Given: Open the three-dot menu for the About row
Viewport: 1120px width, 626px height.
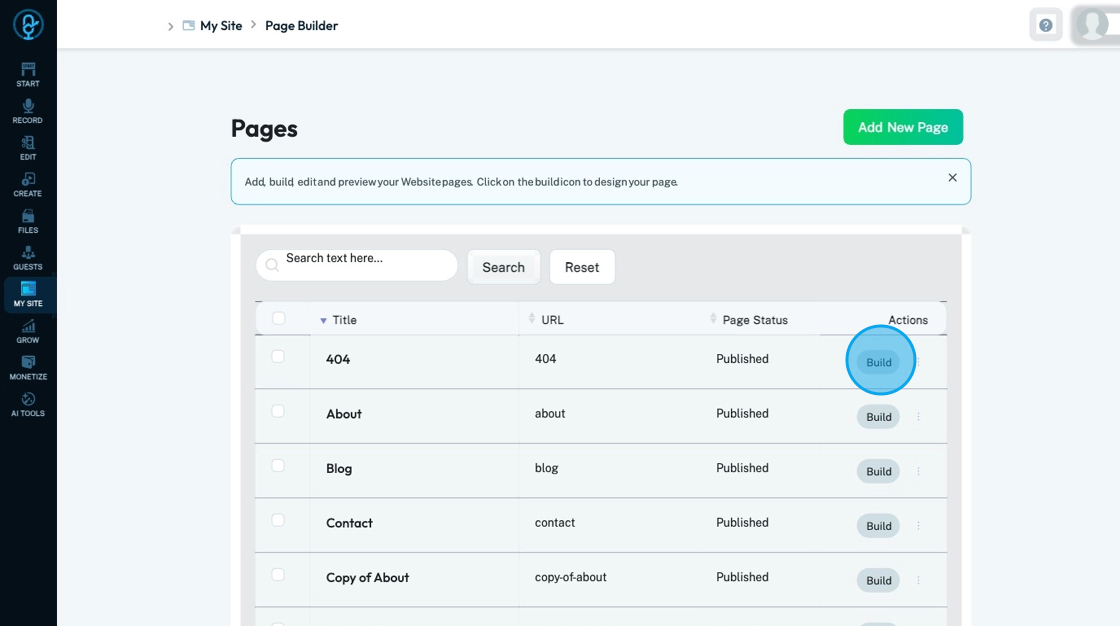Looking at the screenshot, I should click(918, 417).
